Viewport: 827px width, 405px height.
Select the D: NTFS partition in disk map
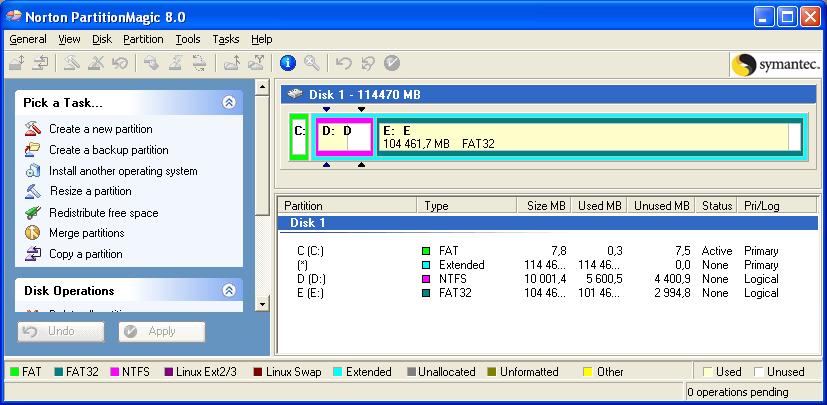(x=344, y=137)
